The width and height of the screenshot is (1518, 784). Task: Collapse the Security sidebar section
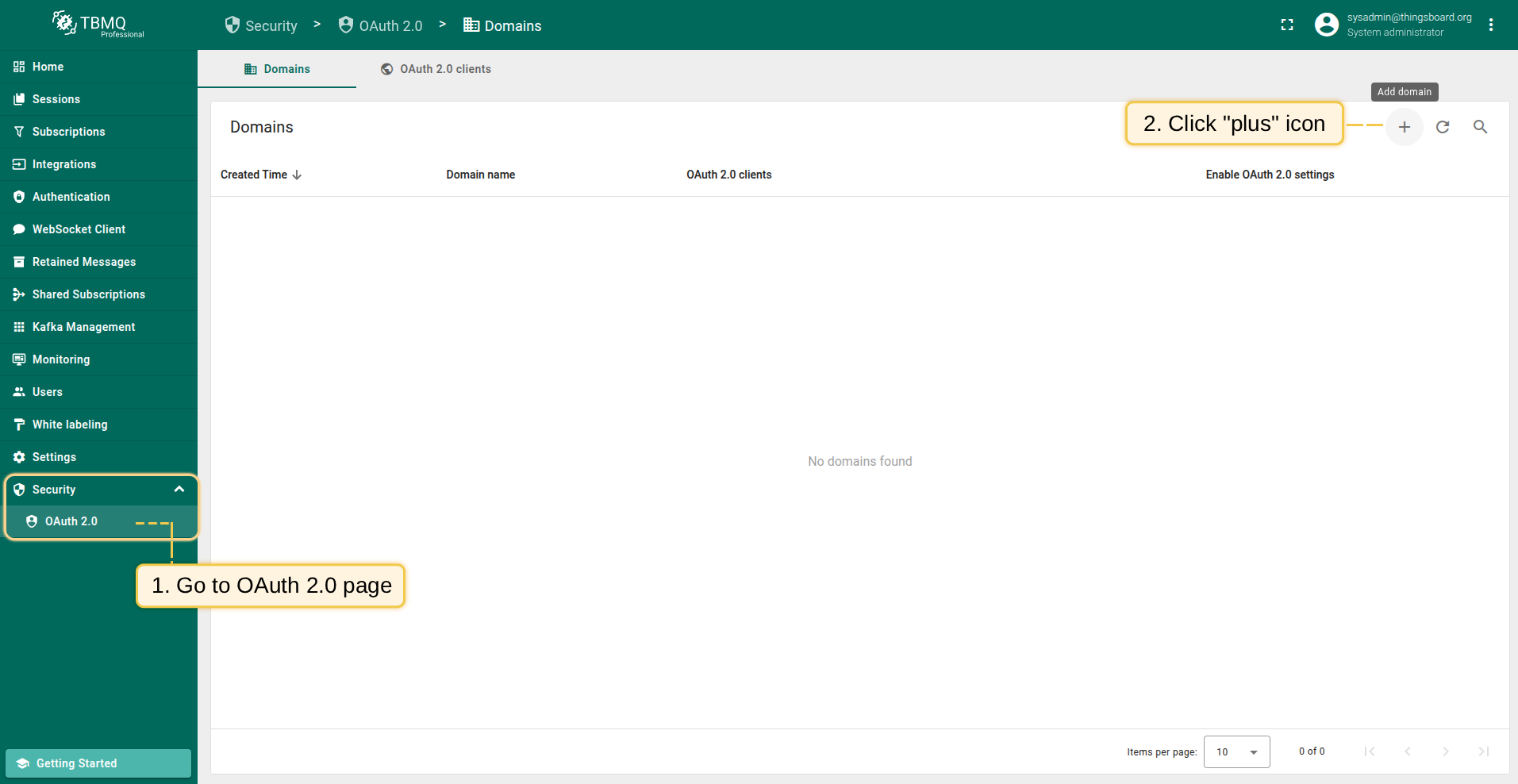click(x=179, y=490)
